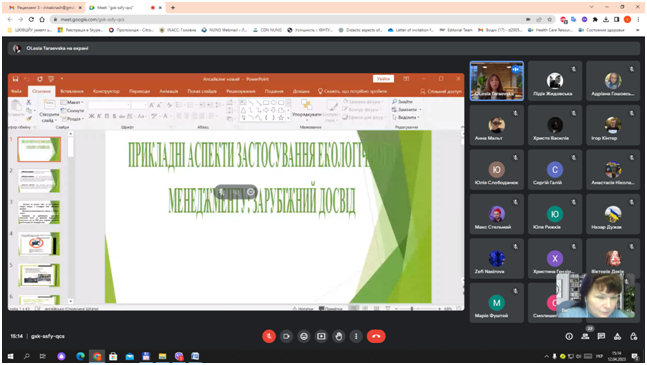The image size is (647, 365).
Task: Select OLesia Taraevska's video tile
Action: coord(497,81)
